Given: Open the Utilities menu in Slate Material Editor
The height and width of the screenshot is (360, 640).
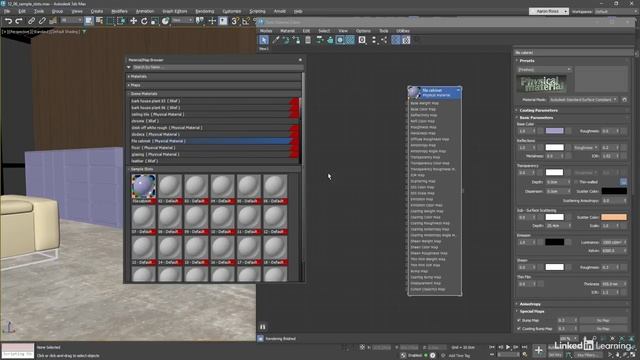Looking at the screenshot, I should (x=403, y=31).
